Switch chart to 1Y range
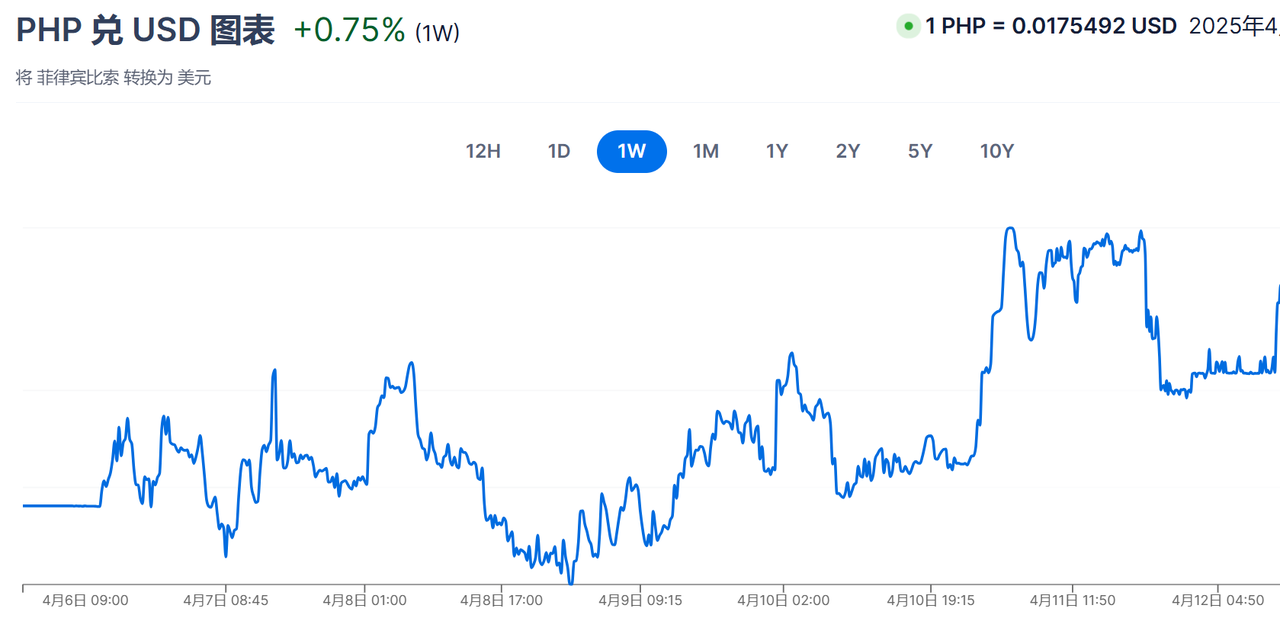The image size is (1280, 618). [777, 151]
